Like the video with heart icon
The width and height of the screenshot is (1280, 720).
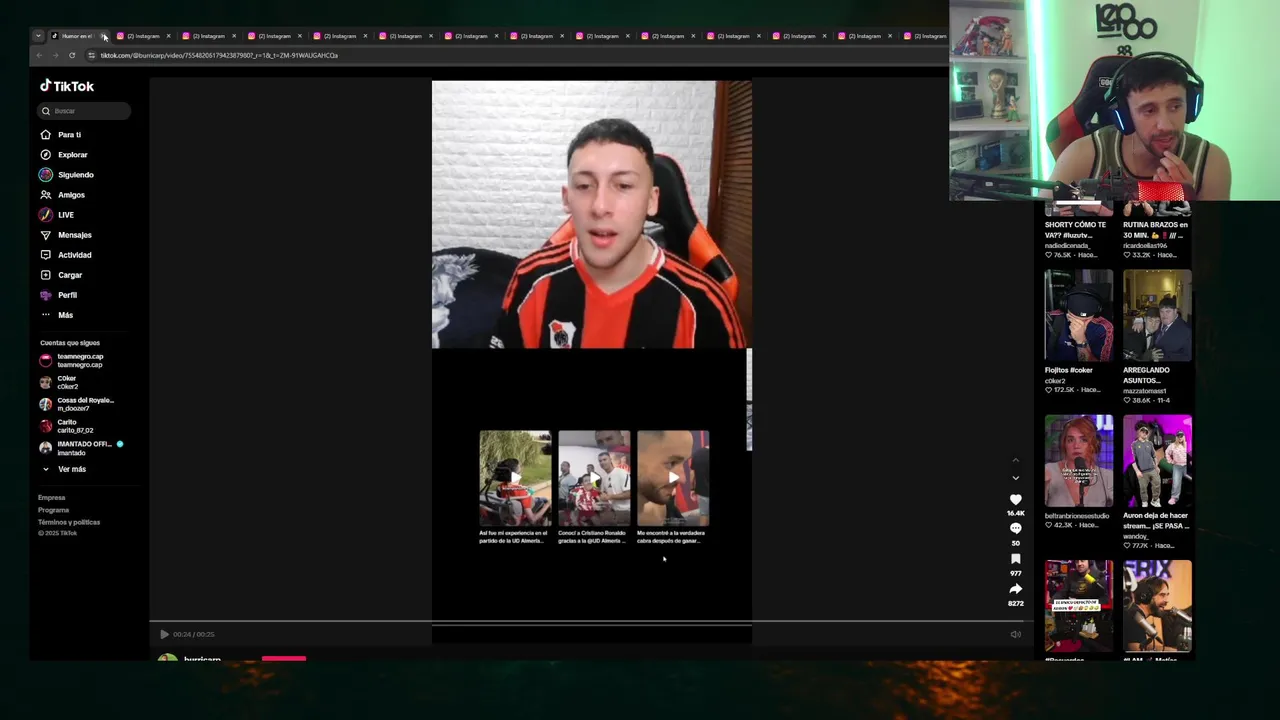1015,499
